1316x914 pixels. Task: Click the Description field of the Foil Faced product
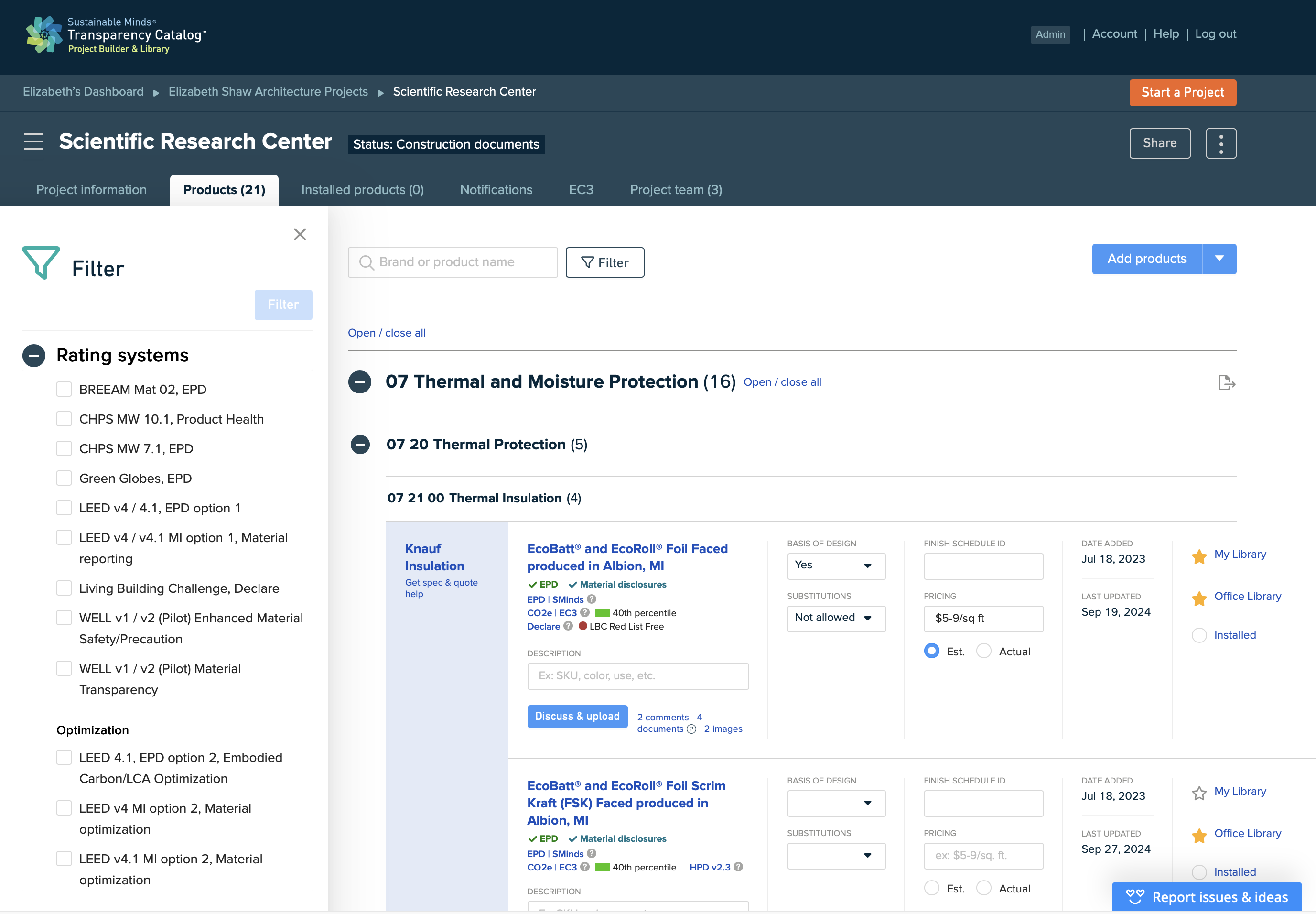[x=637, y=676]
